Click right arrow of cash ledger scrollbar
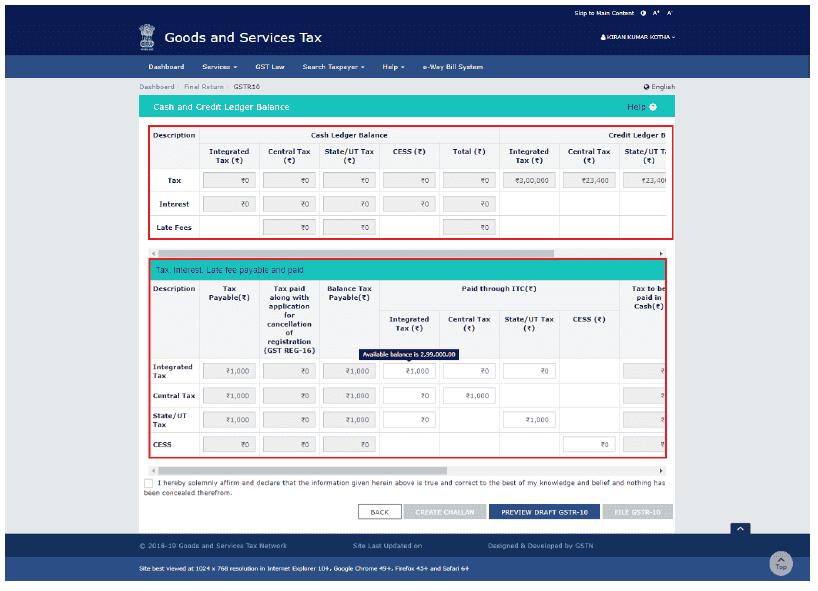The width and height of the screenshot is (818, 591). click(x=661, y=254)
